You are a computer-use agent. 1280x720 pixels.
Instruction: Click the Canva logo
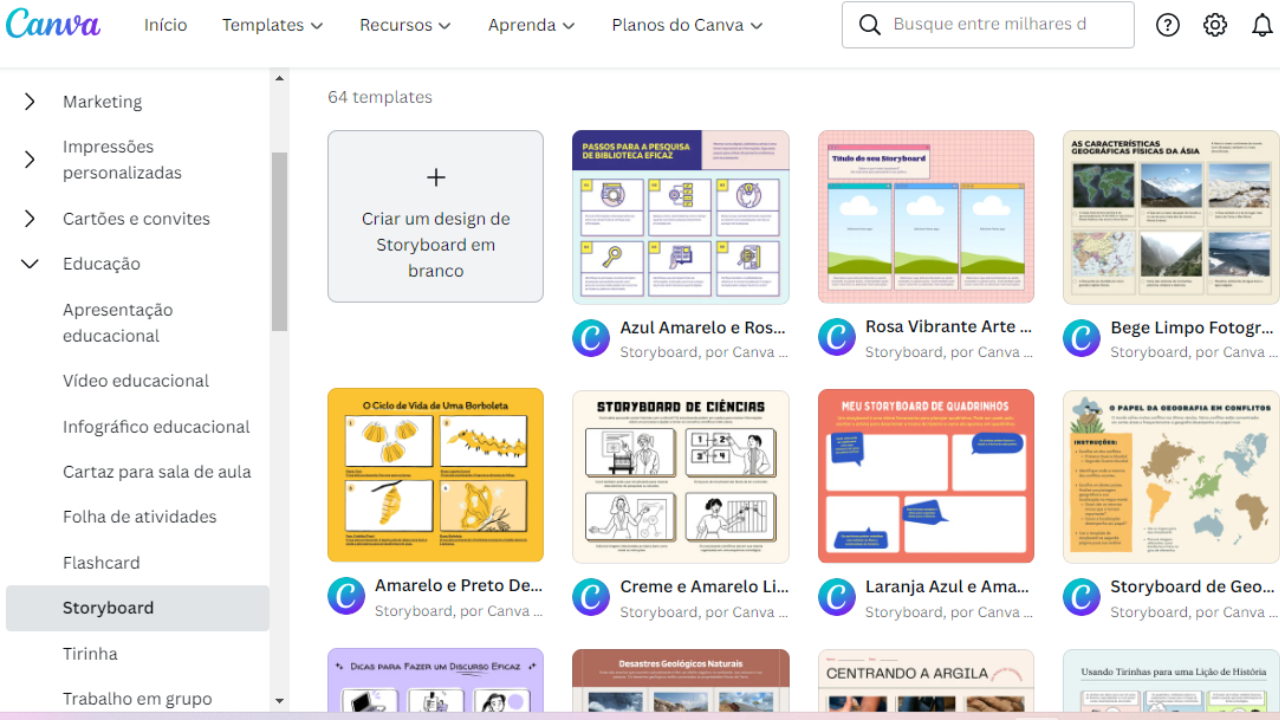pyautogui.click(x=53, y=24)
